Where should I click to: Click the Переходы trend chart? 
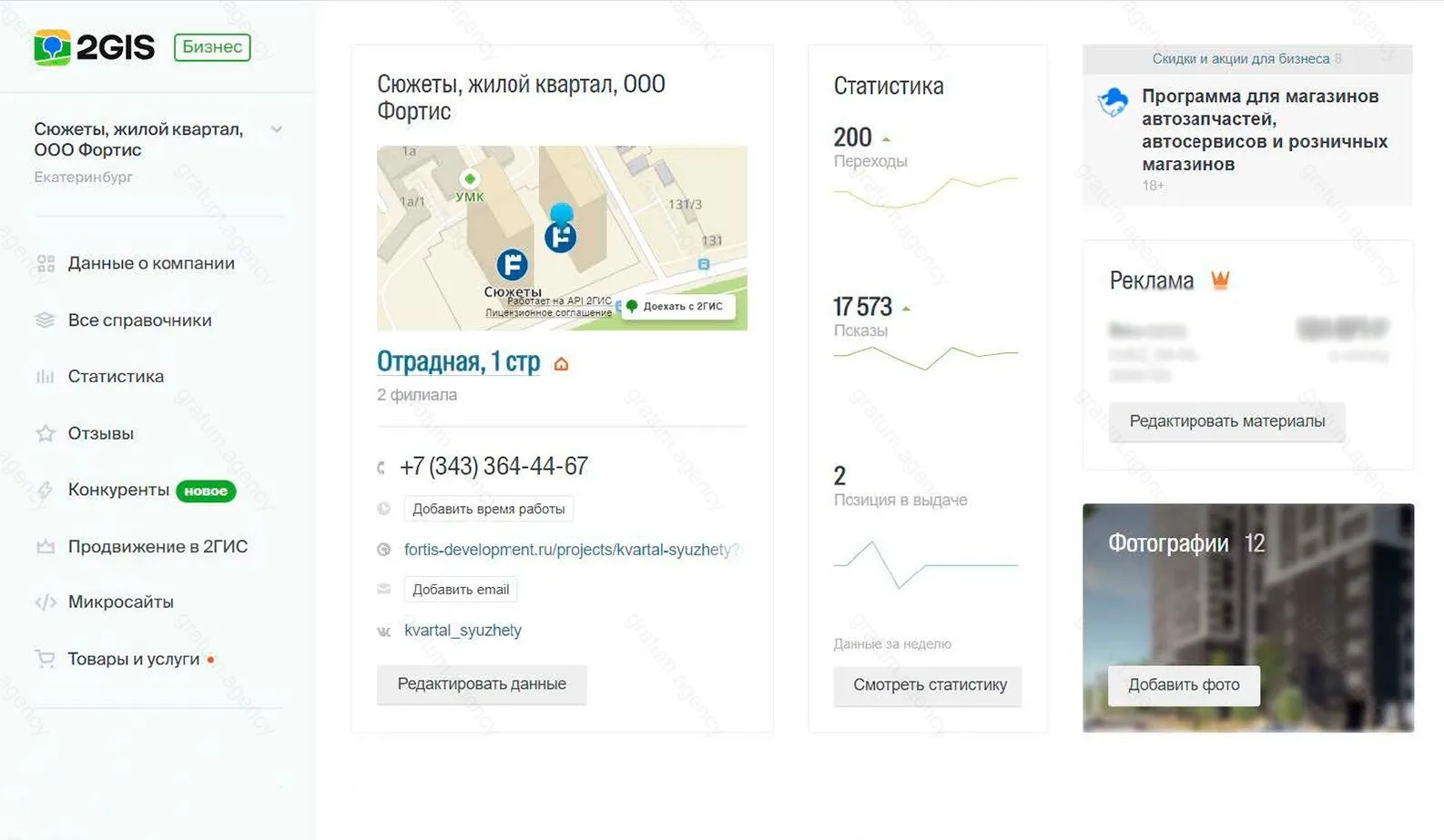pyautogui.click(x=926, y=192)
